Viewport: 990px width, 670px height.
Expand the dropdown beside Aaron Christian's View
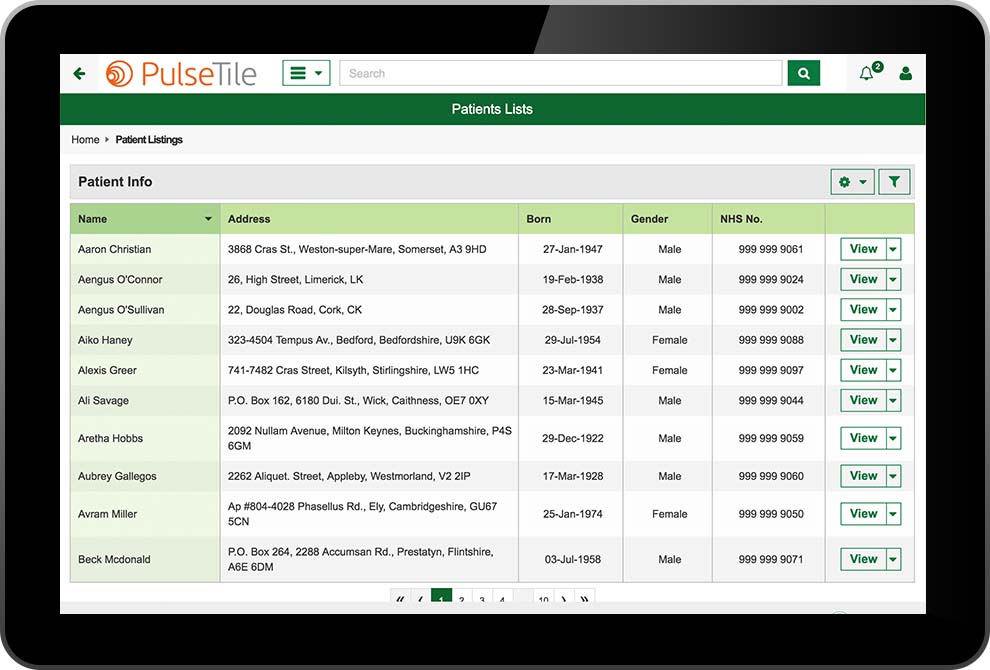[893, 250]
